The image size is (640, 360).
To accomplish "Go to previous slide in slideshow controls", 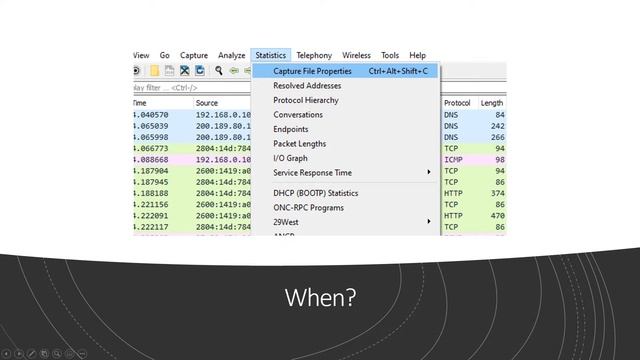I will click(6, 353).
